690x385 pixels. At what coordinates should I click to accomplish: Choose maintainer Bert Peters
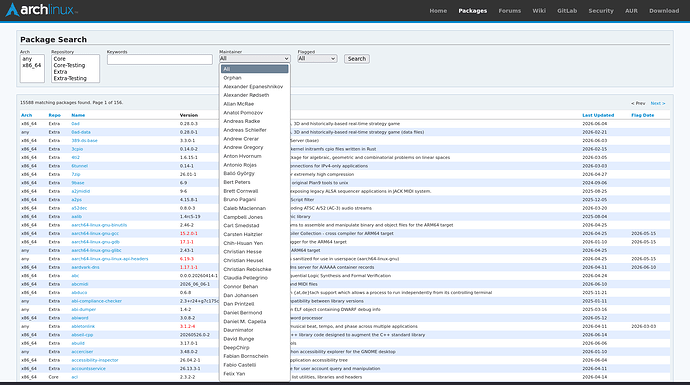click(254, 182)
